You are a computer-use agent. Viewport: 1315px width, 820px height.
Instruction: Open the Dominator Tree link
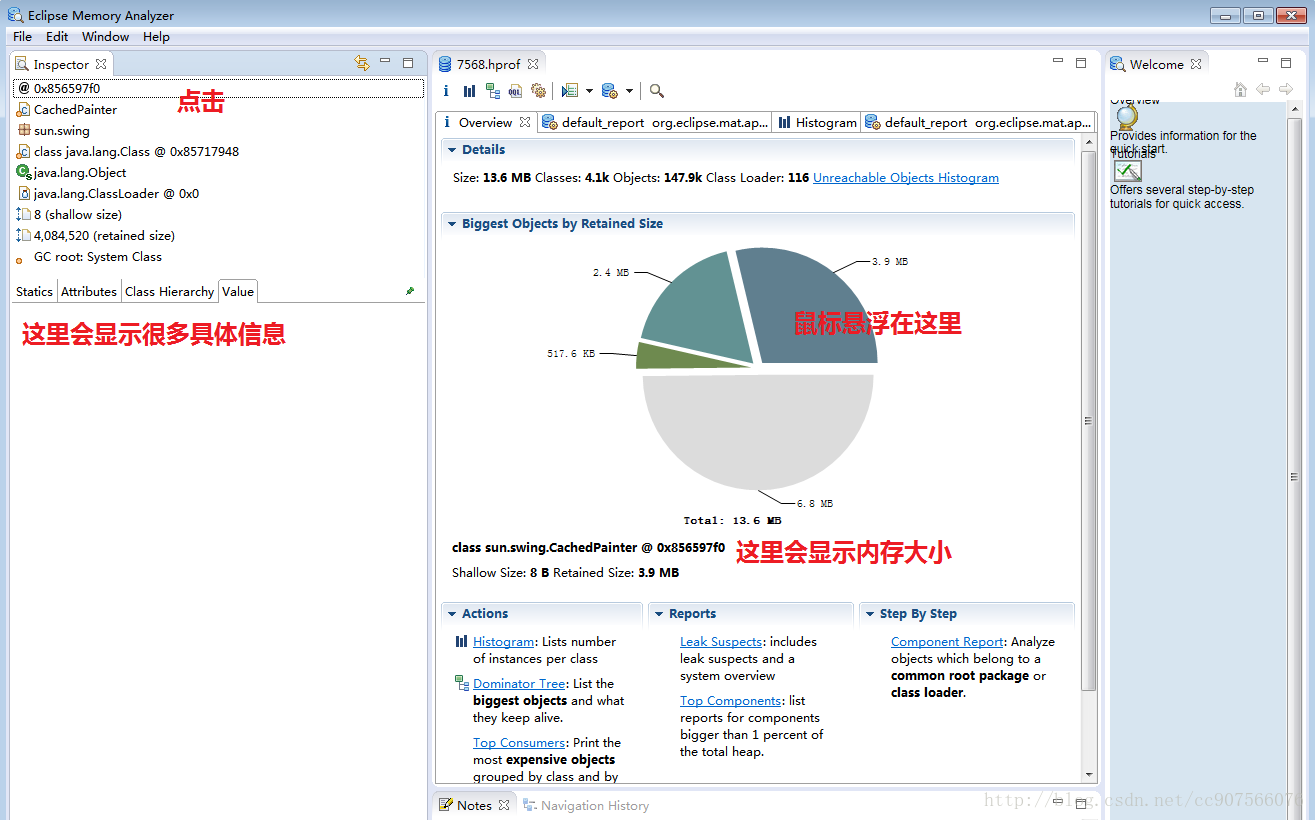pos(519,683)
